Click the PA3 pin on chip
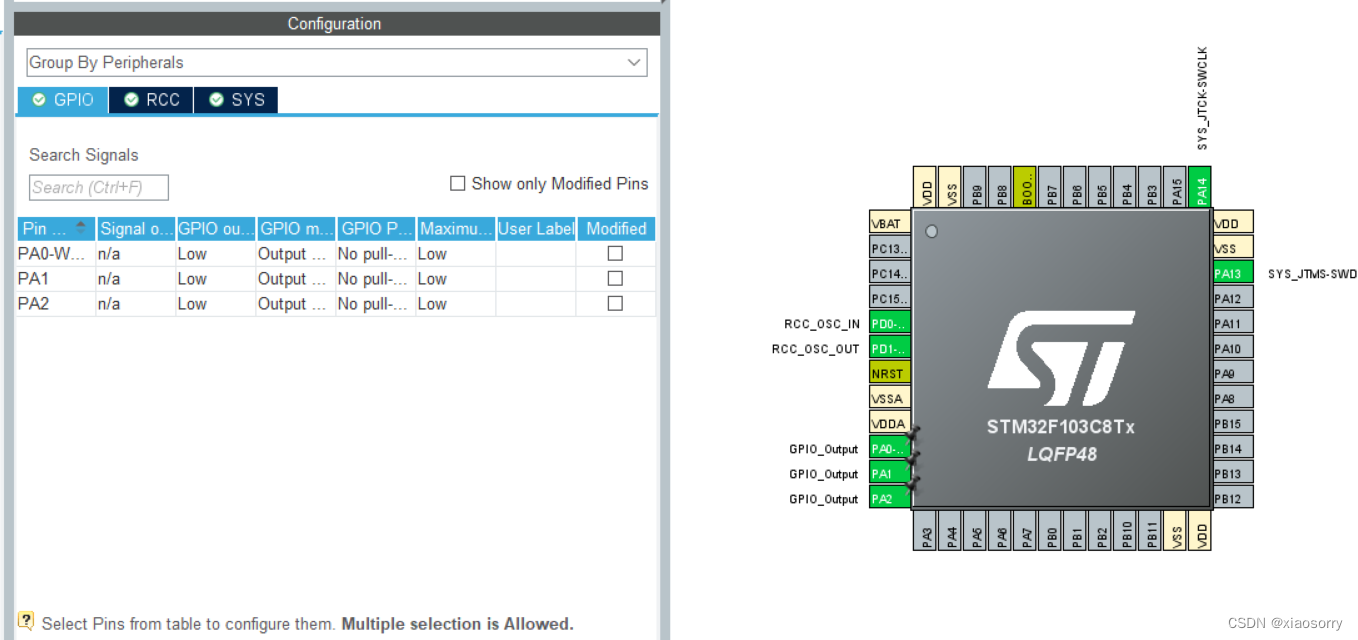 point(926,530)
